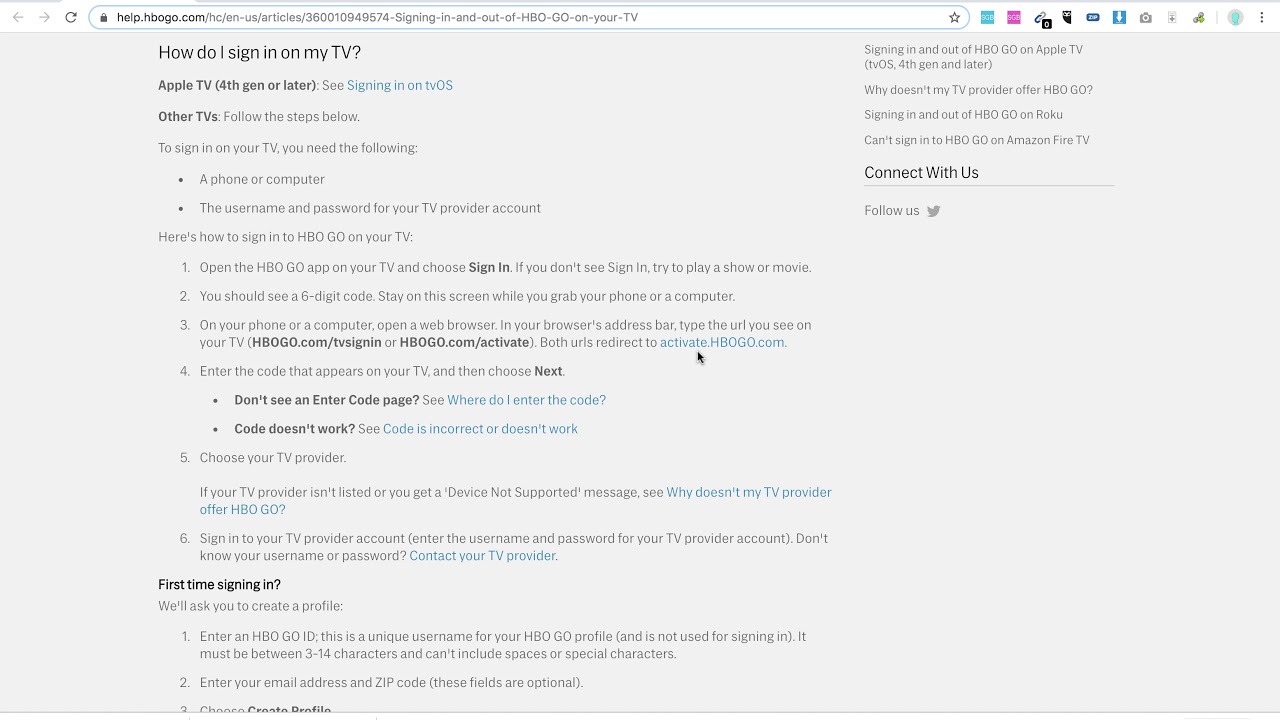The image size is (1280, 720).
Task: Open the ZIP extension icon
Action: tap(1093, 17)
